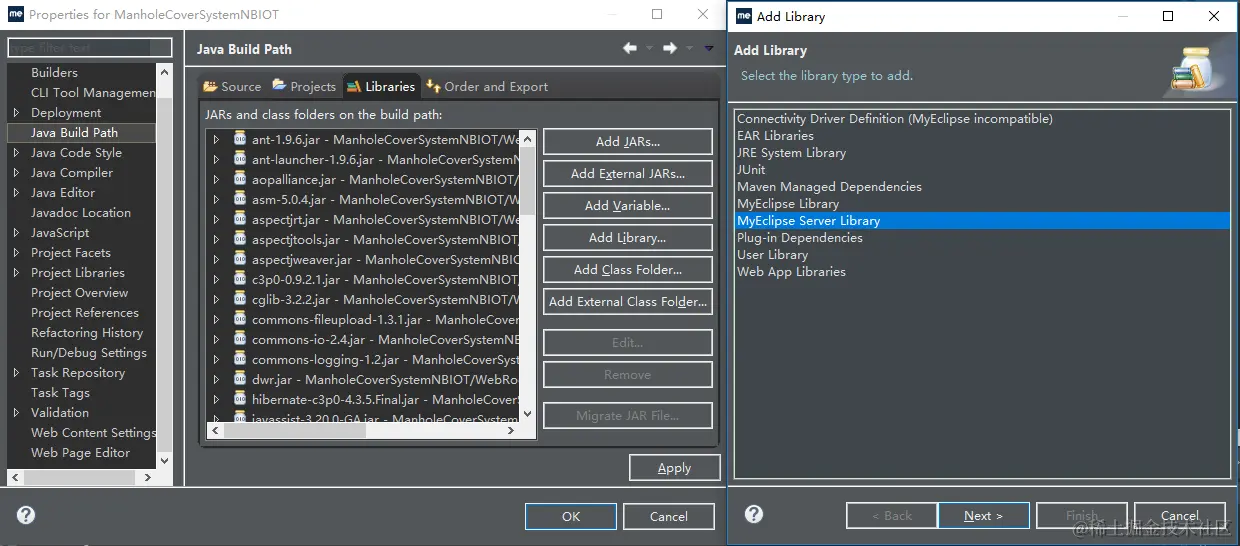The height and width of the screenshot is (546, 1240).
Task: Click the Add JARs... button
Action: click(x=628, y=142)
